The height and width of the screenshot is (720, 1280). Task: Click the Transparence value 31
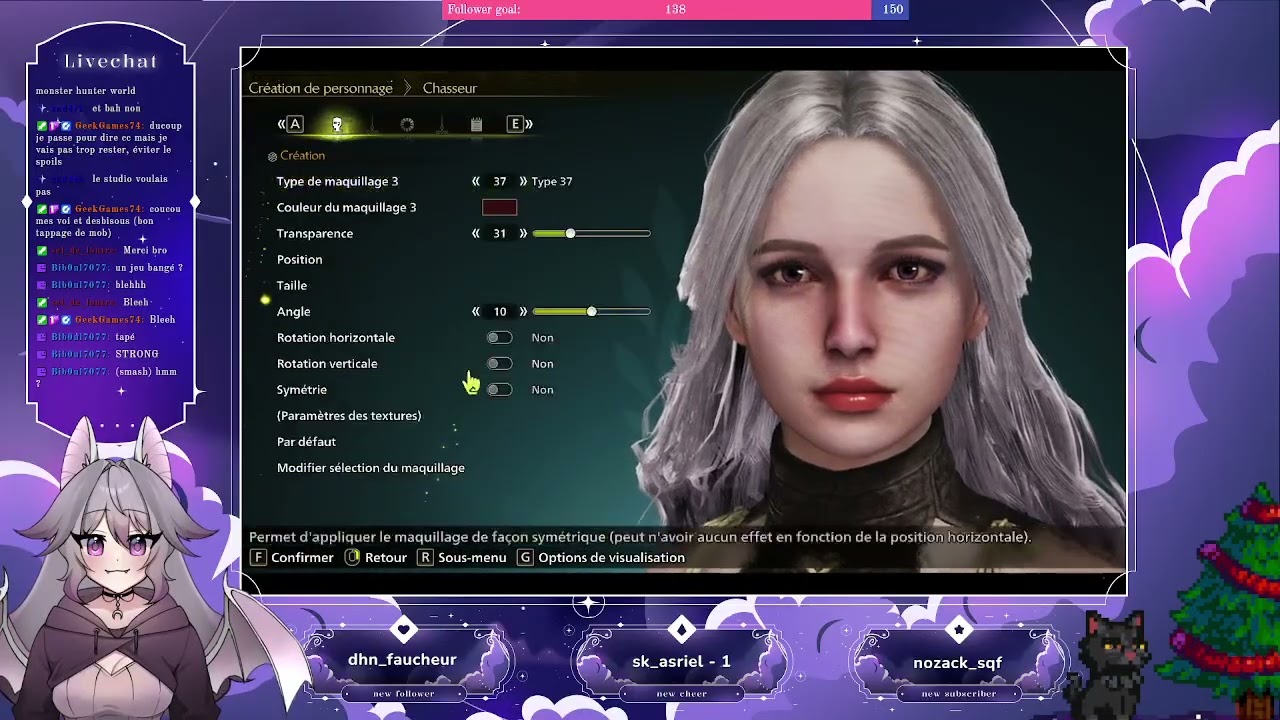click(x=500, y=233)
